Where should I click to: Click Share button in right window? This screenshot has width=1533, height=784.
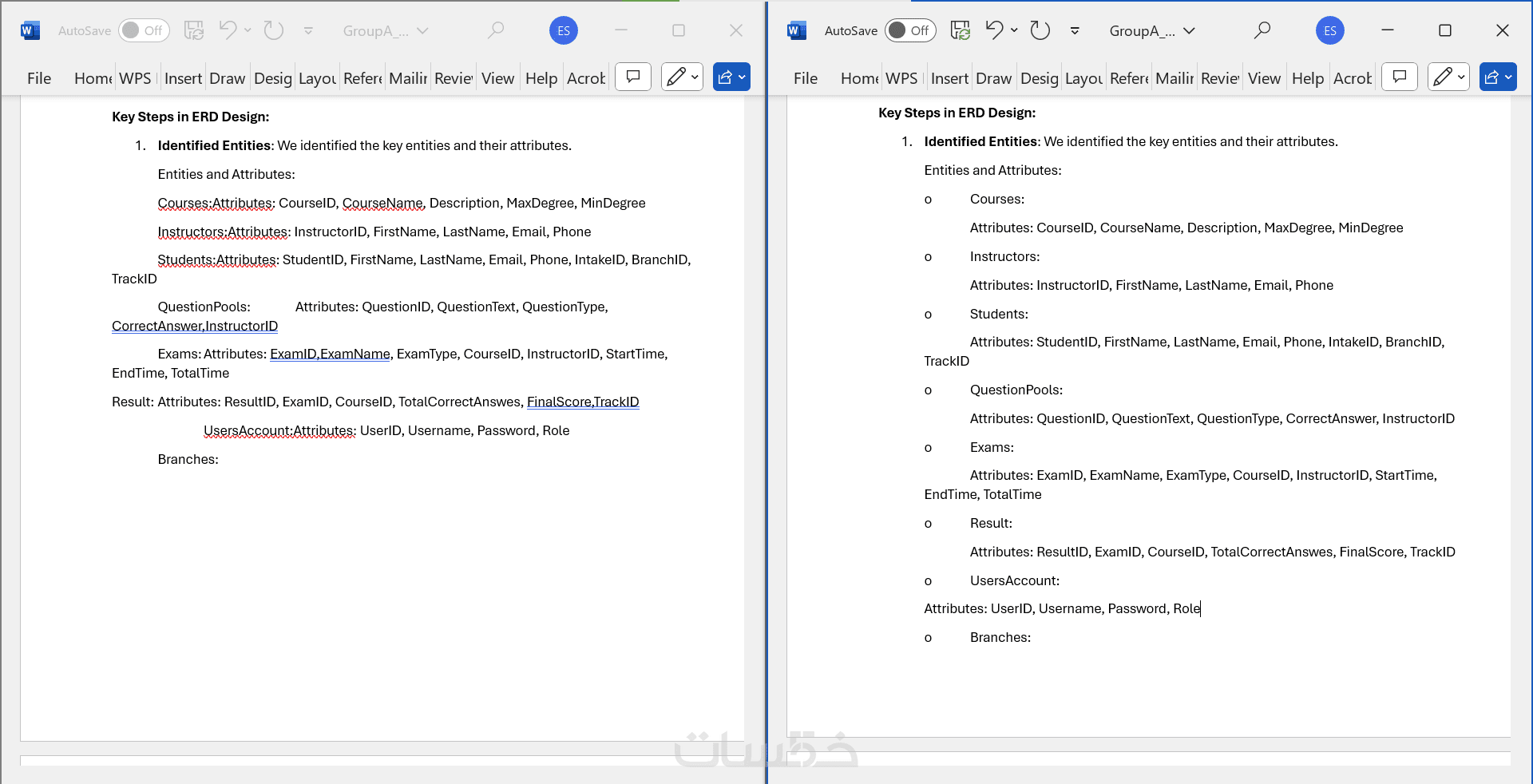click(x=1498, y=77)
